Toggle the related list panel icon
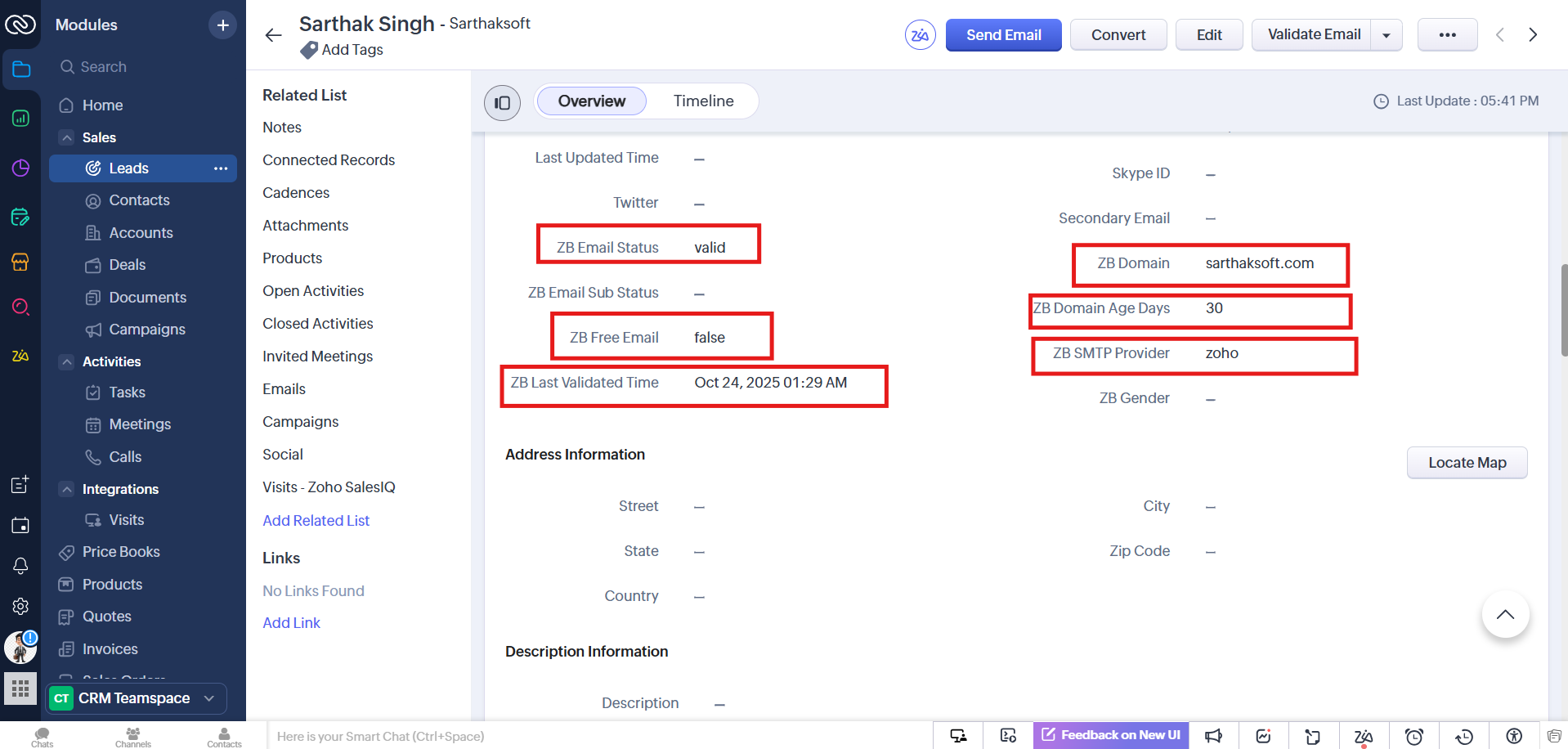Viewport: 1568px width, 749px height. (502, 103)
